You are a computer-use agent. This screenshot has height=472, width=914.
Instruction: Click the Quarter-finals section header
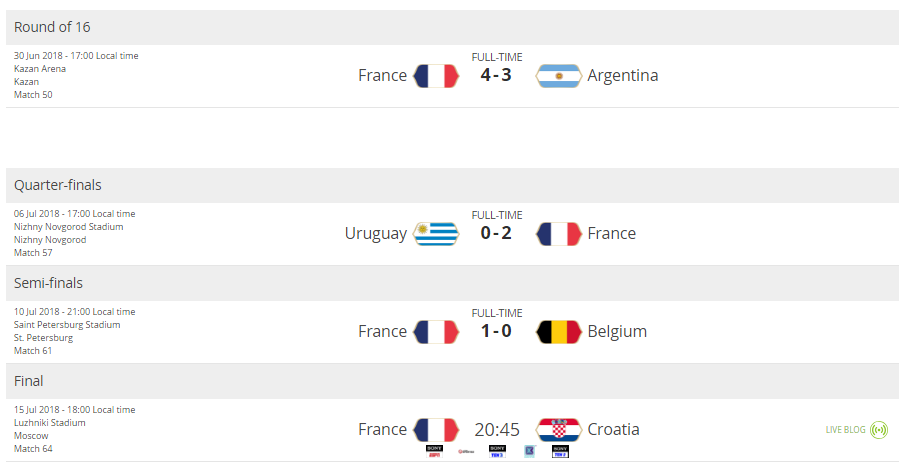pos(452,185)
